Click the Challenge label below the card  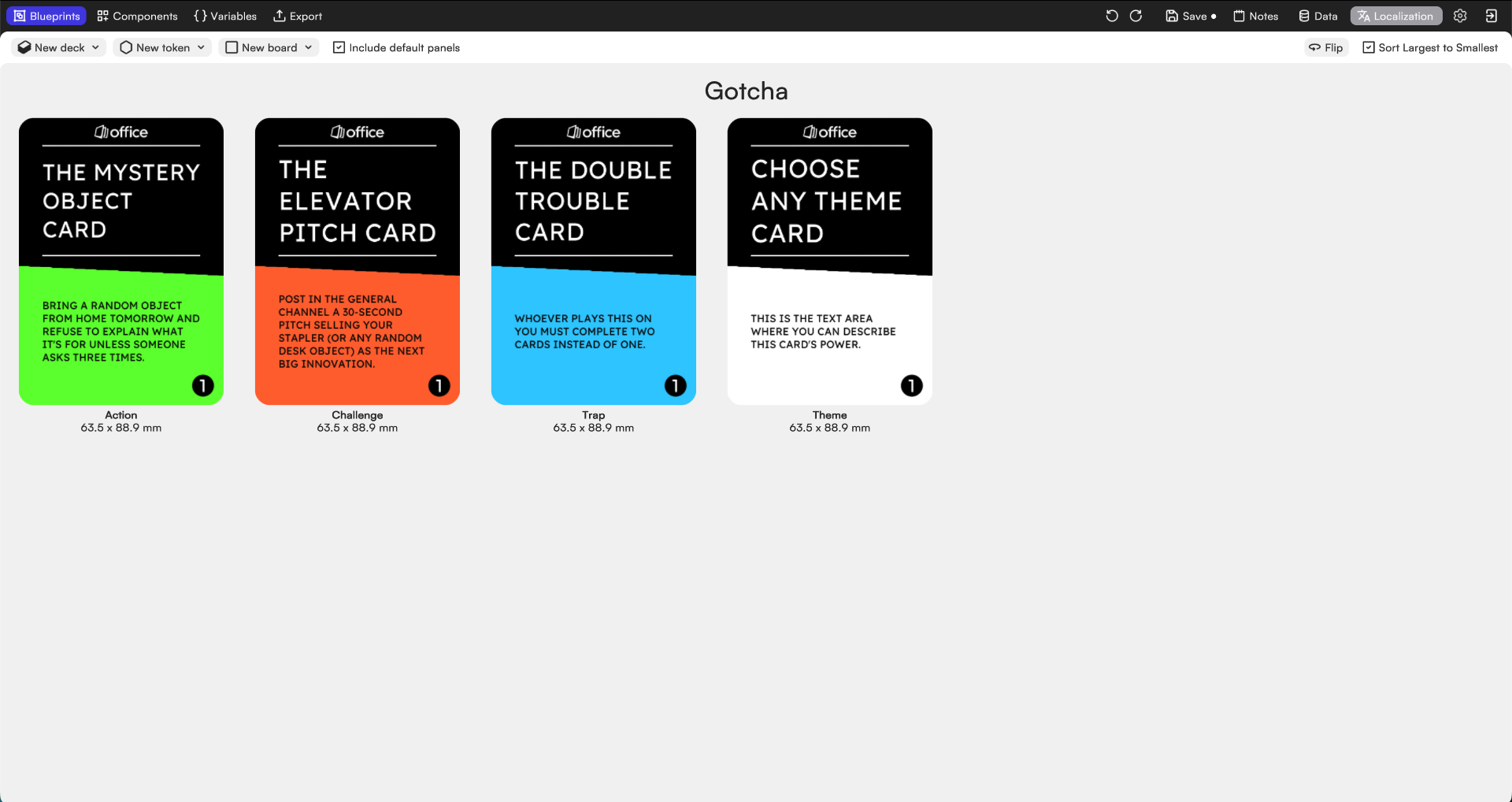(358, 415)
